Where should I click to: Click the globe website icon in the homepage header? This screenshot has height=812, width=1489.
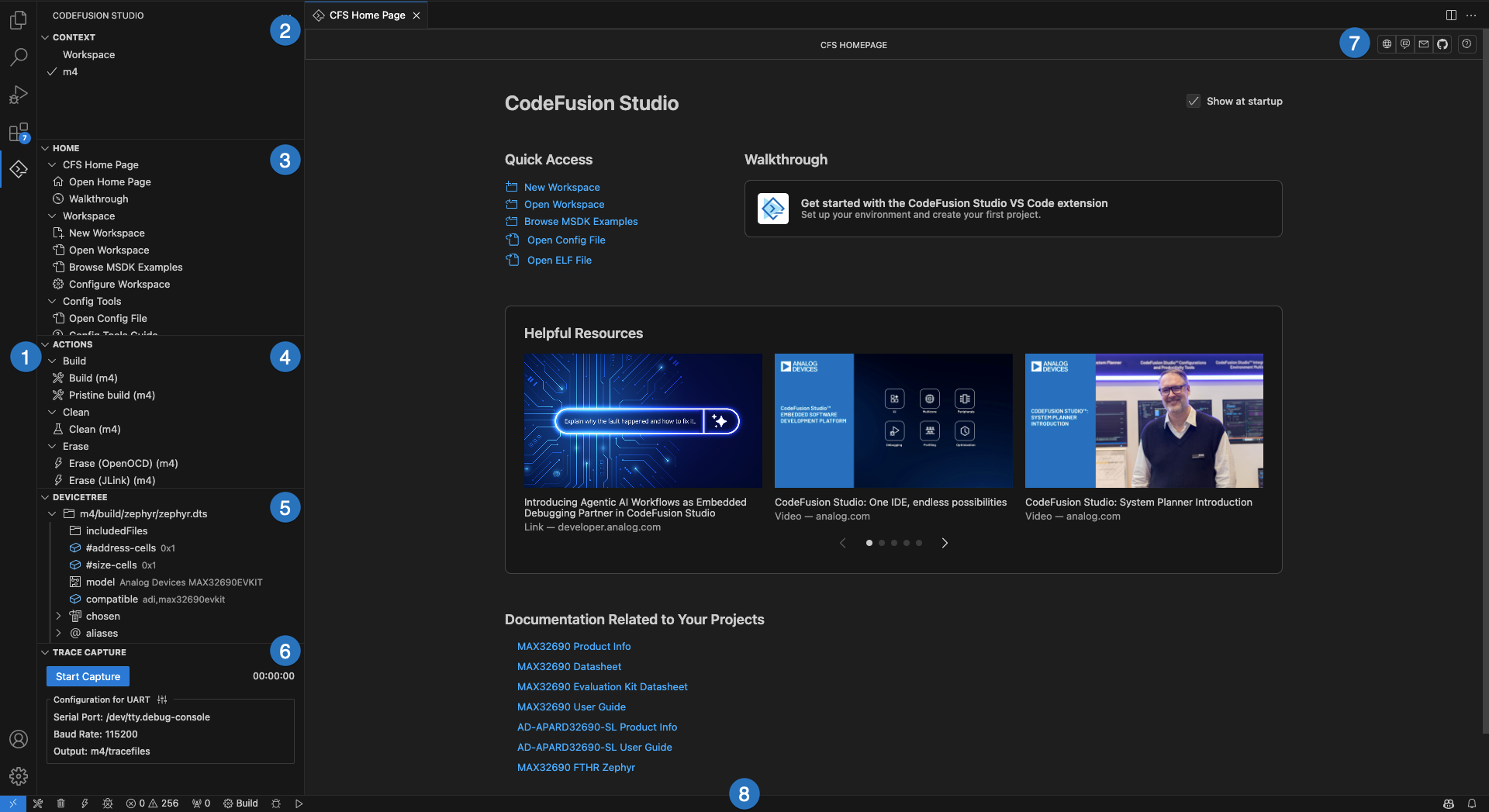1387,44
